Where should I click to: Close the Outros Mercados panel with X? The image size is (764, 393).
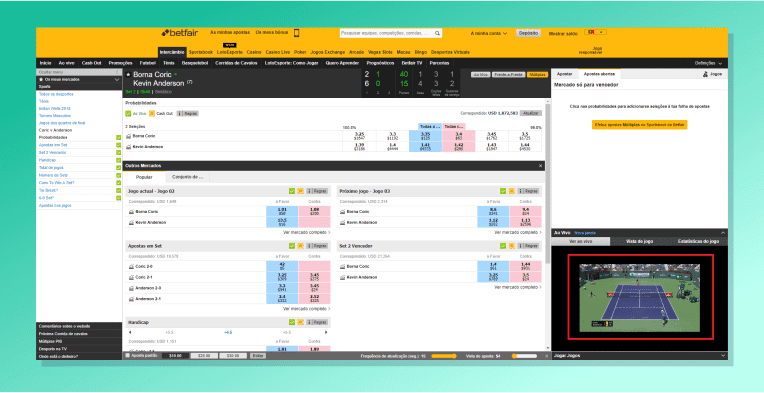coord(540,166)
